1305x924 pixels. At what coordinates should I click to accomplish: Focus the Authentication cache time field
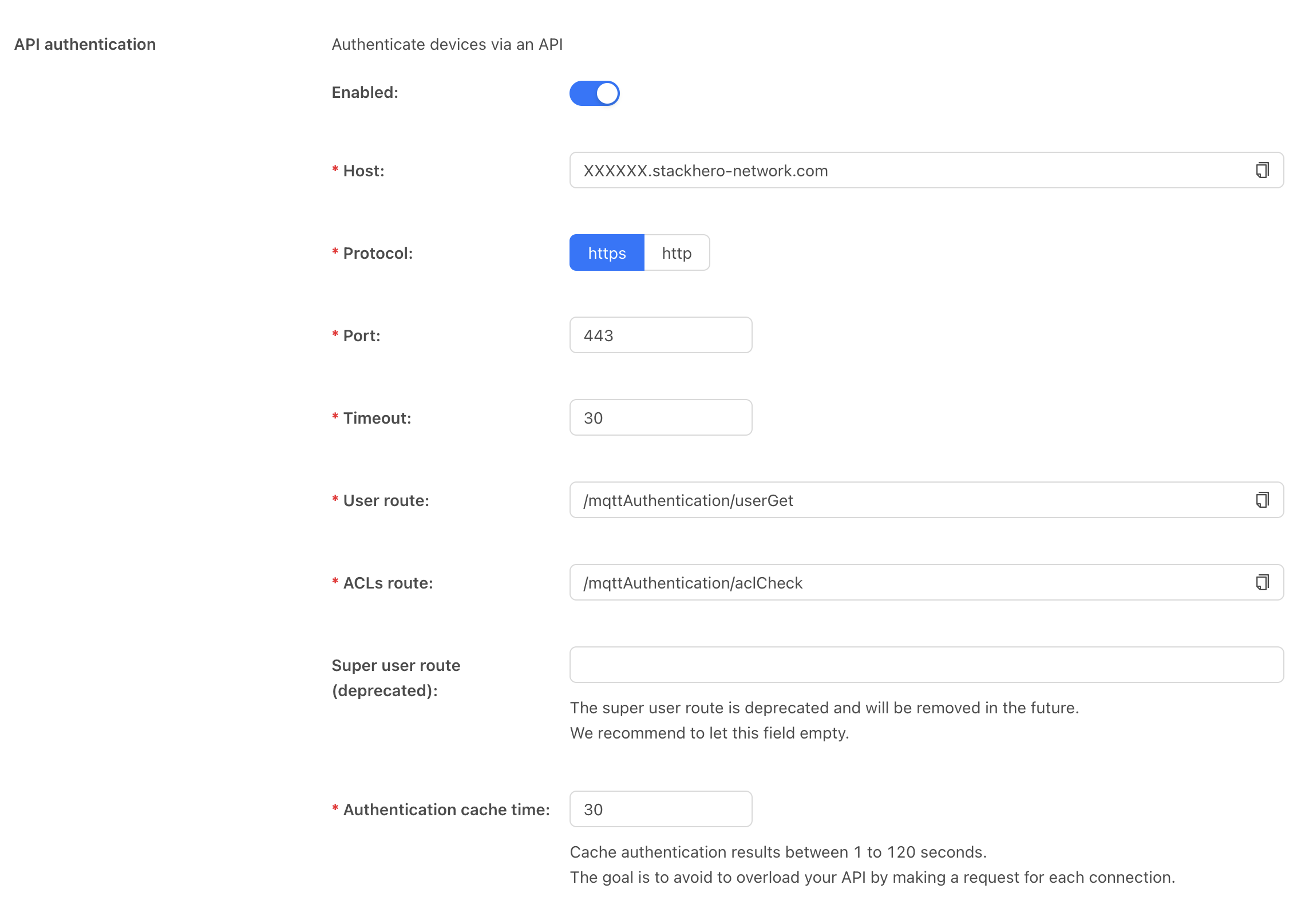click(x=661, y=809)
